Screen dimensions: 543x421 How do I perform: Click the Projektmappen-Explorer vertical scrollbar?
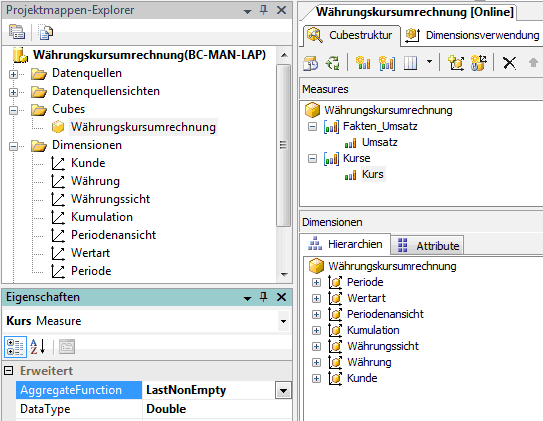tap(284, 145)
